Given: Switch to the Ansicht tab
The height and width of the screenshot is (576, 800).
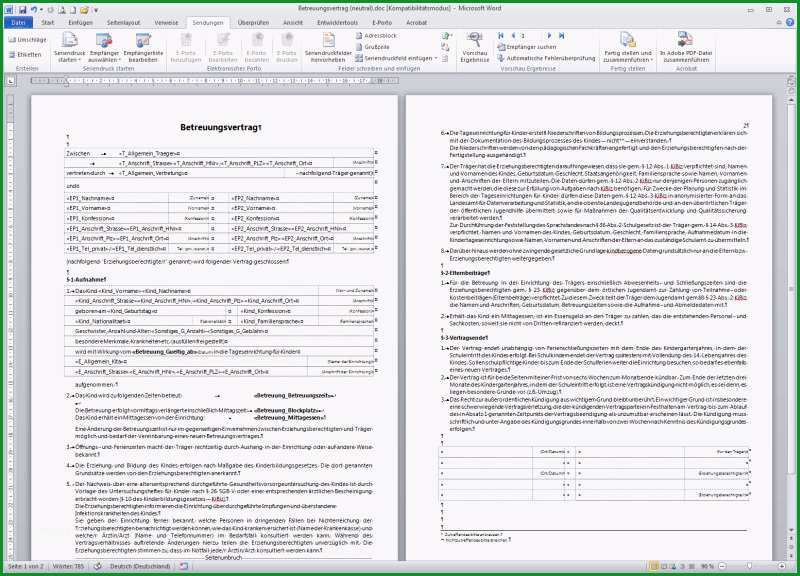Looking at the screenshot, I should (x=293, y=22).
